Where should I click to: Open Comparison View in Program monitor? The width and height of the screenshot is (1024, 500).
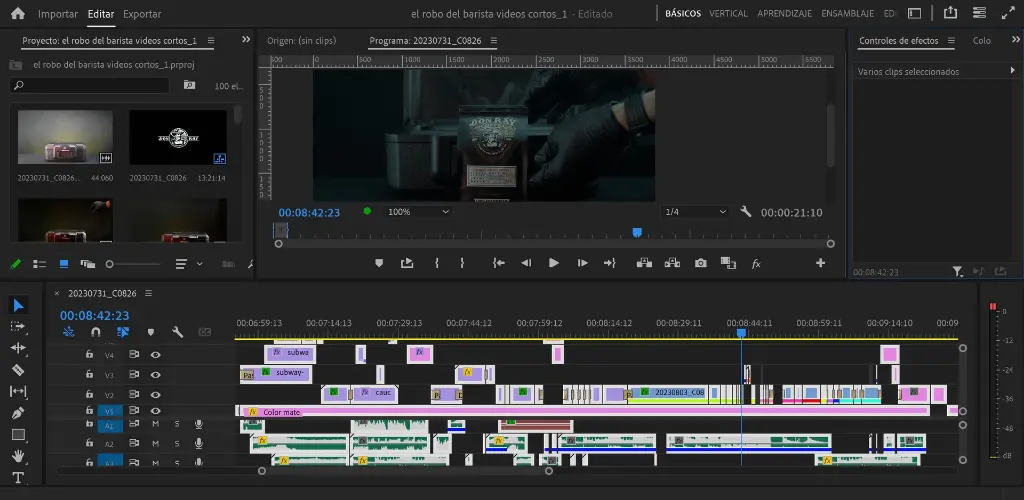728,263
